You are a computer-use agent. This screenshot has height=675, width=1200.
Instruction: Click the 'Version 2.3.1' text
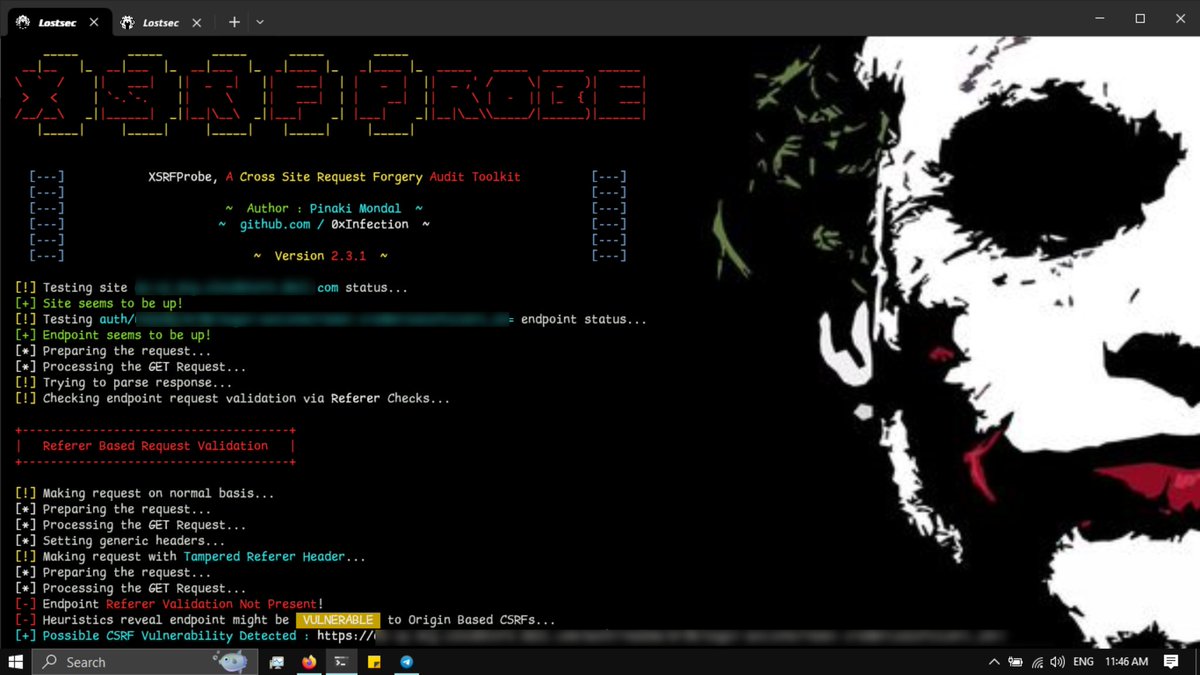(x=320, y=256)
